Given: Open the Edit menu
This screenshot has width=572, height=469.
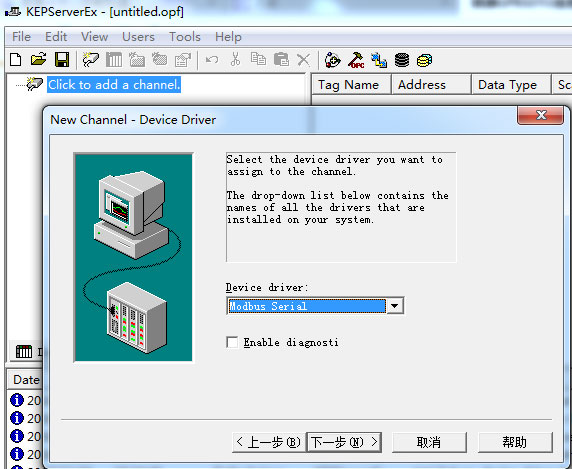Looking at the screenshot, I should coord(56,37).
